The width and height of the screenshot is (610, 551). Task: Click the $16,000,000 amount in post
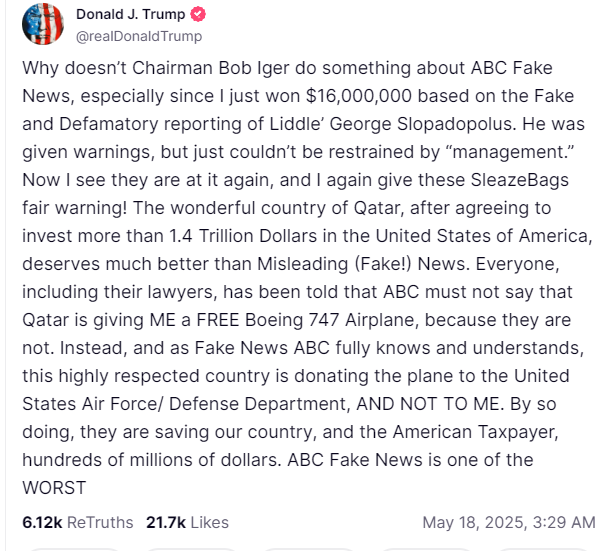358,96
